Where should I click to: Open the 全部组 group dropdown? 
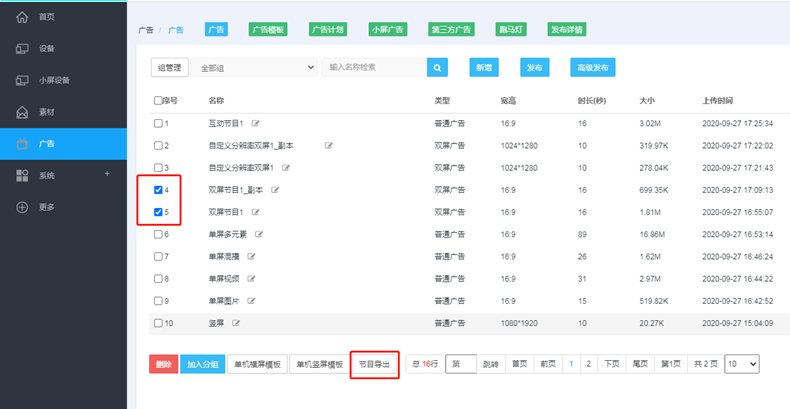coord(256,67)
